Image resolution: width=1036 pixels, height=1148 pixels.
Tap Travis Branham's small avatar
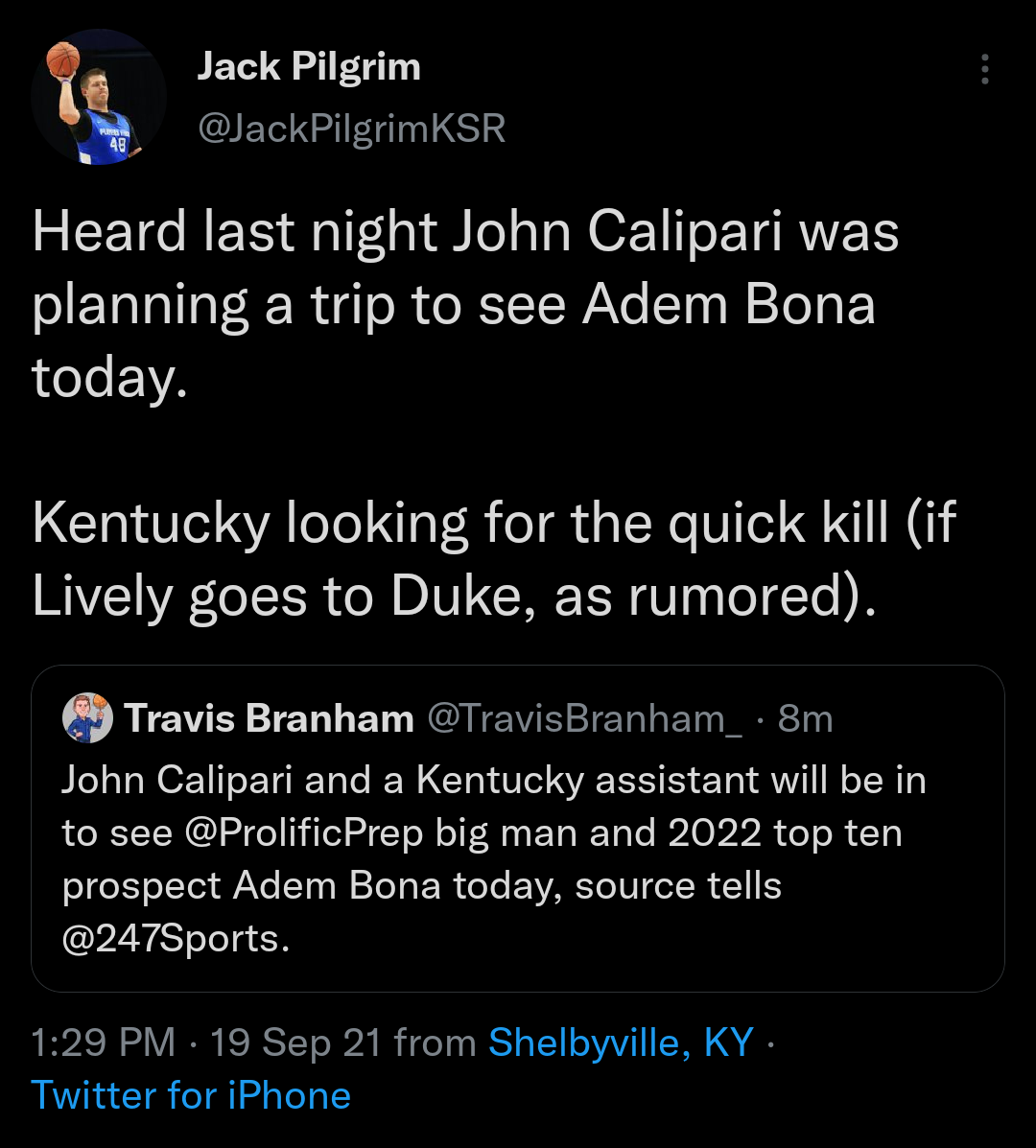pyautogui.click(x=88, y=718)
